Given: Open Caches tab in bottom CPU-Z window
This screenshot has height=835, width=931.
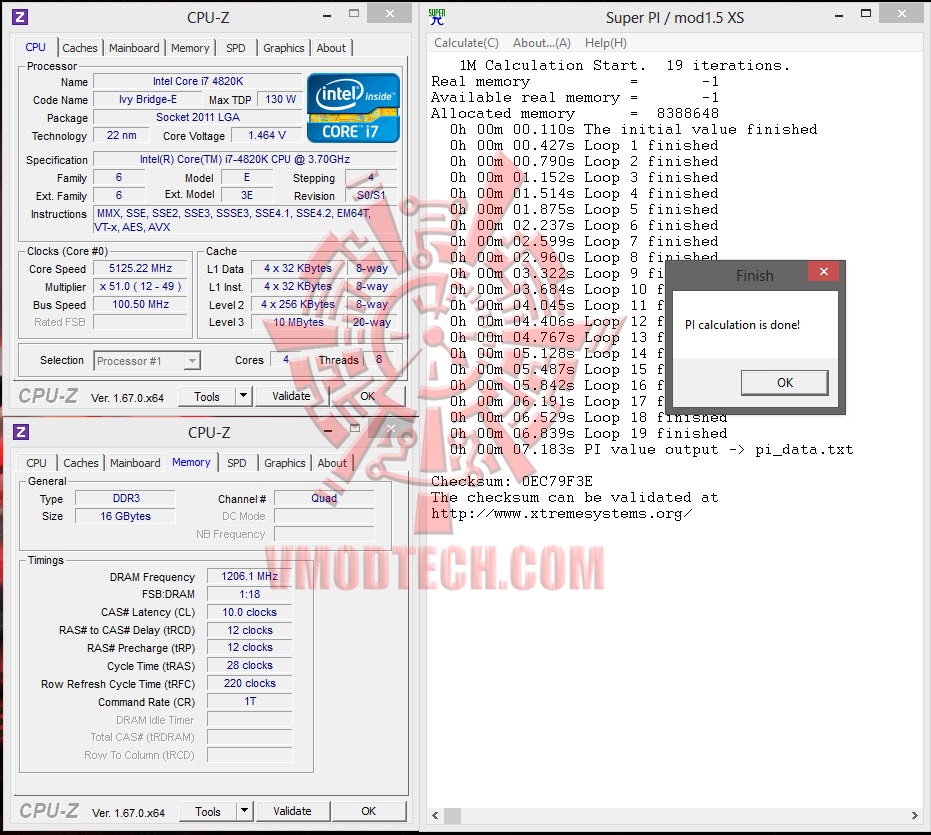Looking at the screenshot, I should [81, 463].
